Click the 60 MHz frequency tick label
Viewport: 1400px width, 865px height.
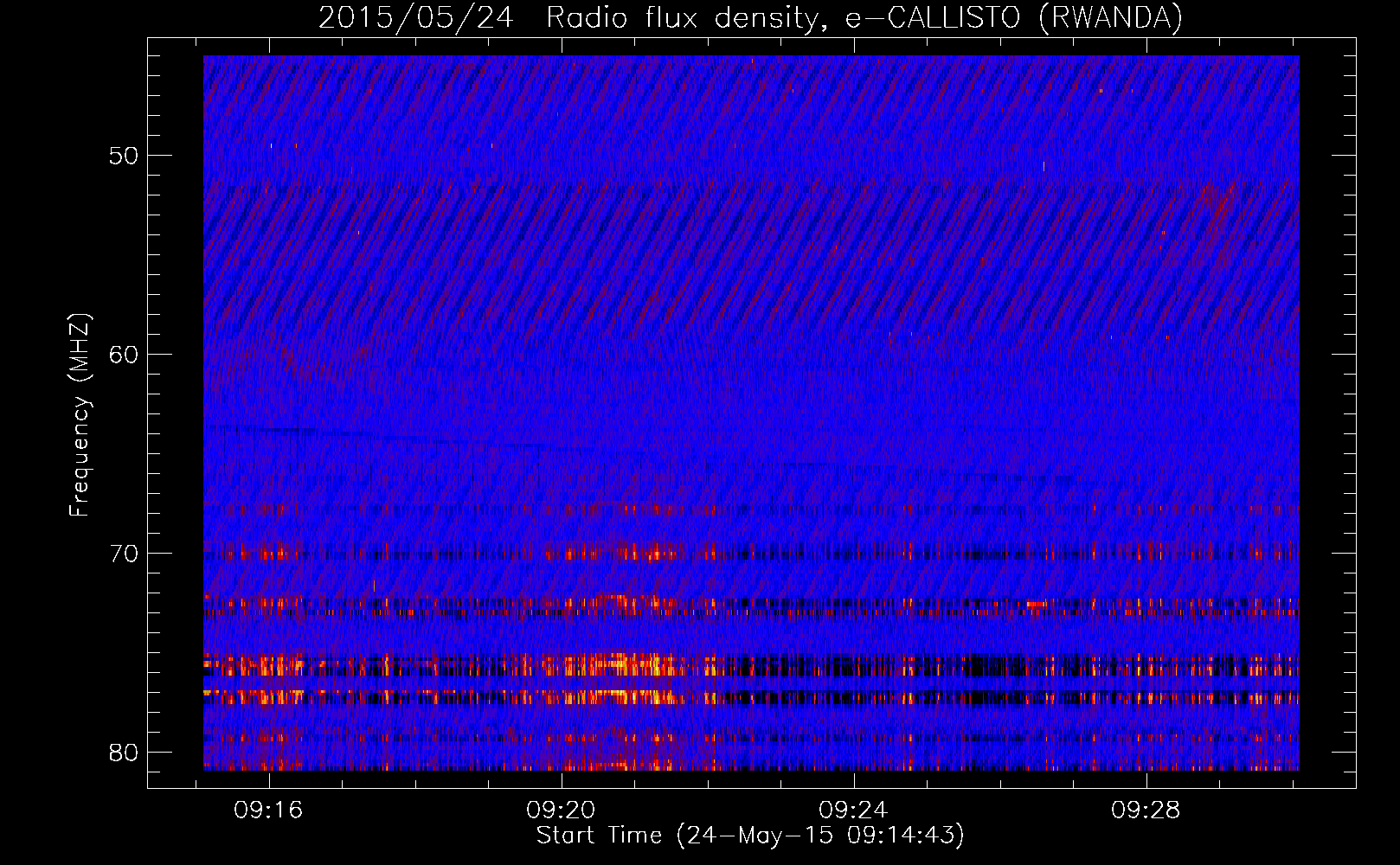124,355
